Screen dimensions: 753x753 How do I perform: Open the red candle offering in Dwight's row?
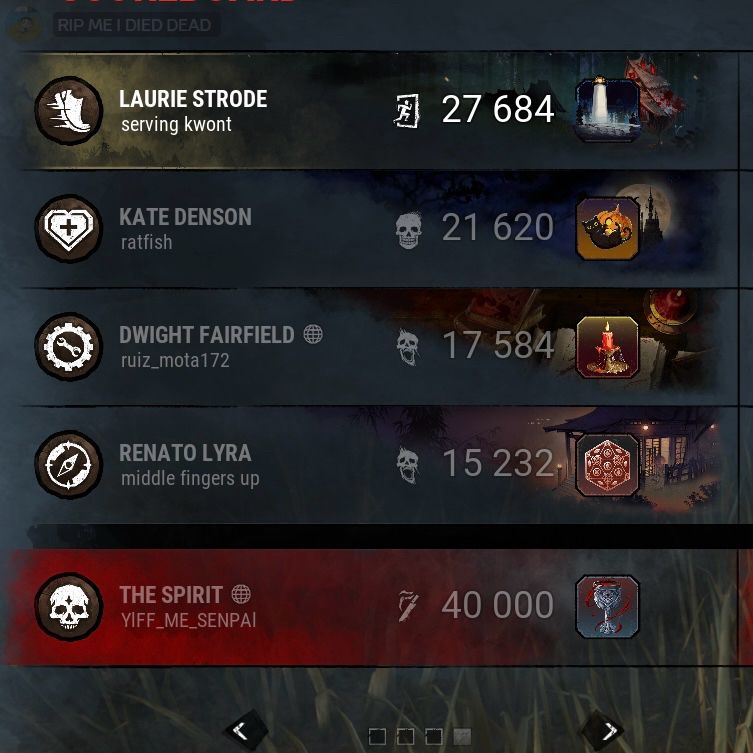(x=607, y=347)
